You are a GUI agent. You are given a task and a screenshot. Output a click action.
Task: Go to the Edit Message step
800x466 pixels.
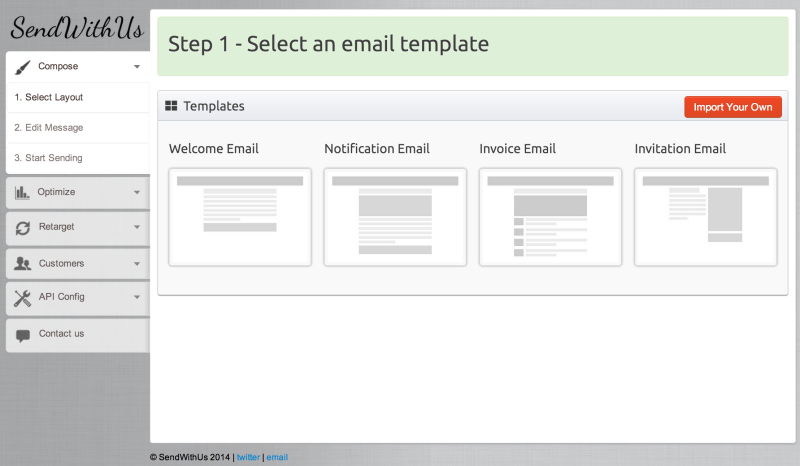(x=78, y=128)
